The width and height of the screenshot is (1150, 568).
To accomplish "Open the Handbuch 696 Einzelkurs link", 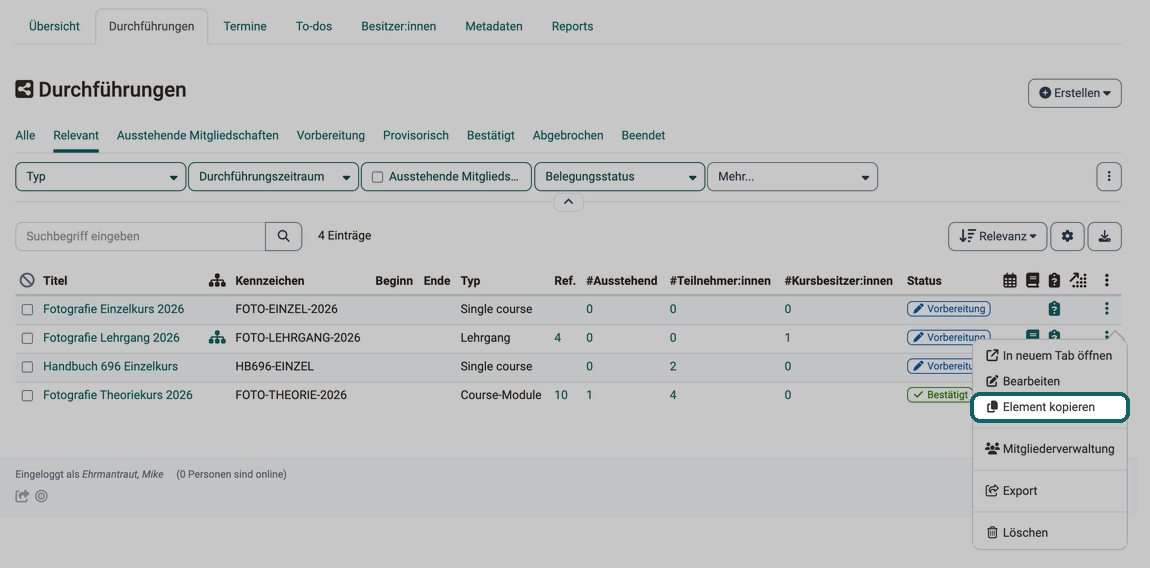I will click(x=111, y=367).
